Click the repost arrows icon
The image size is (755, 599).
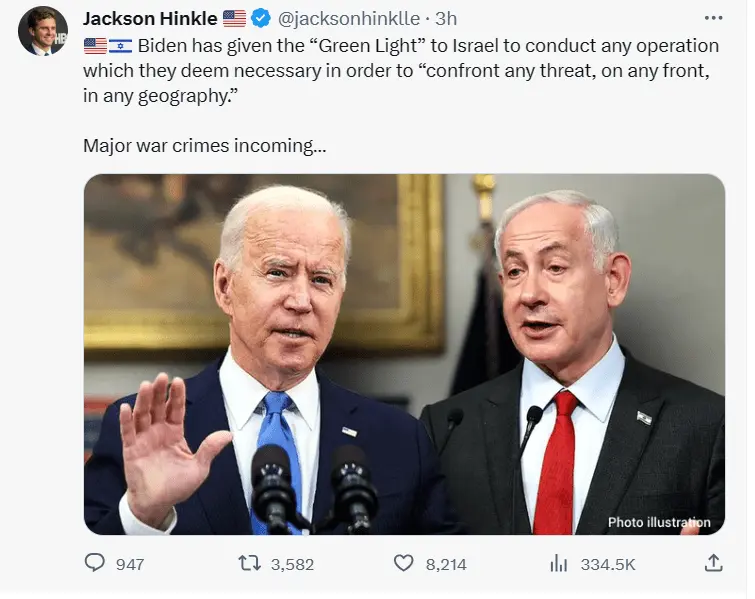click(250, 563)
